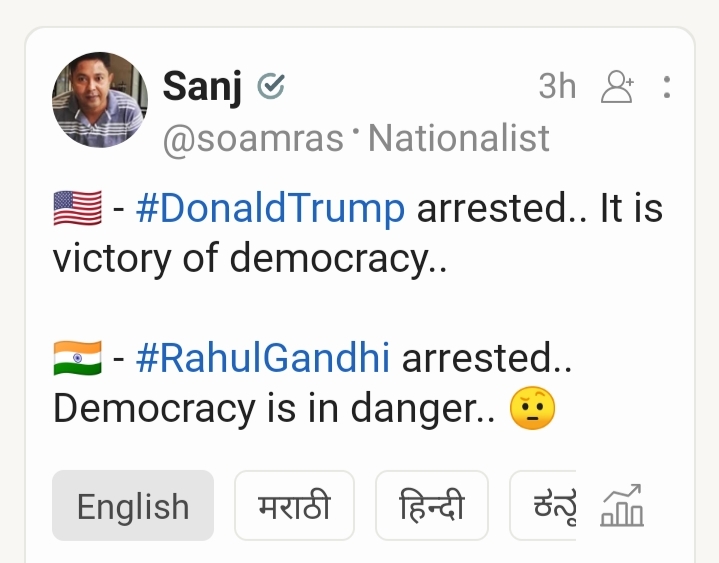Open the @soamras handle link

tap(254, 138)
